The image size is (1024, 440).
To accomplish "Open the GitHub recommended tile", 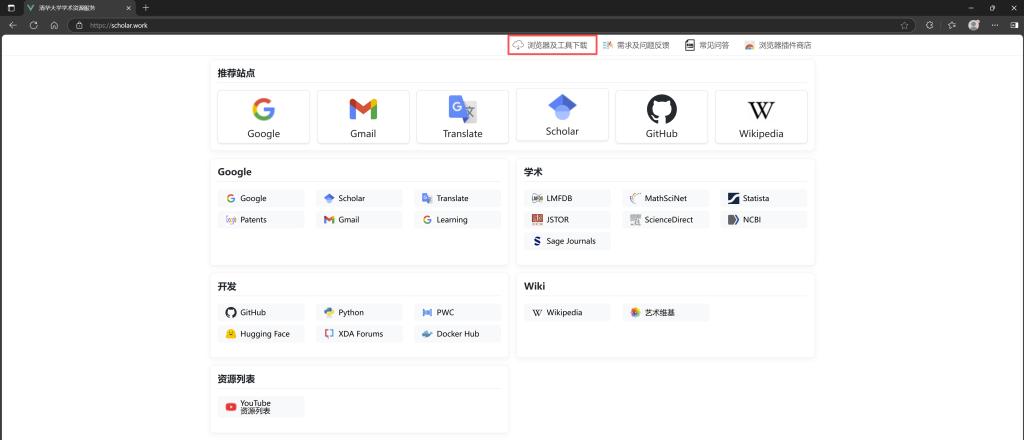I will point(662,117).
